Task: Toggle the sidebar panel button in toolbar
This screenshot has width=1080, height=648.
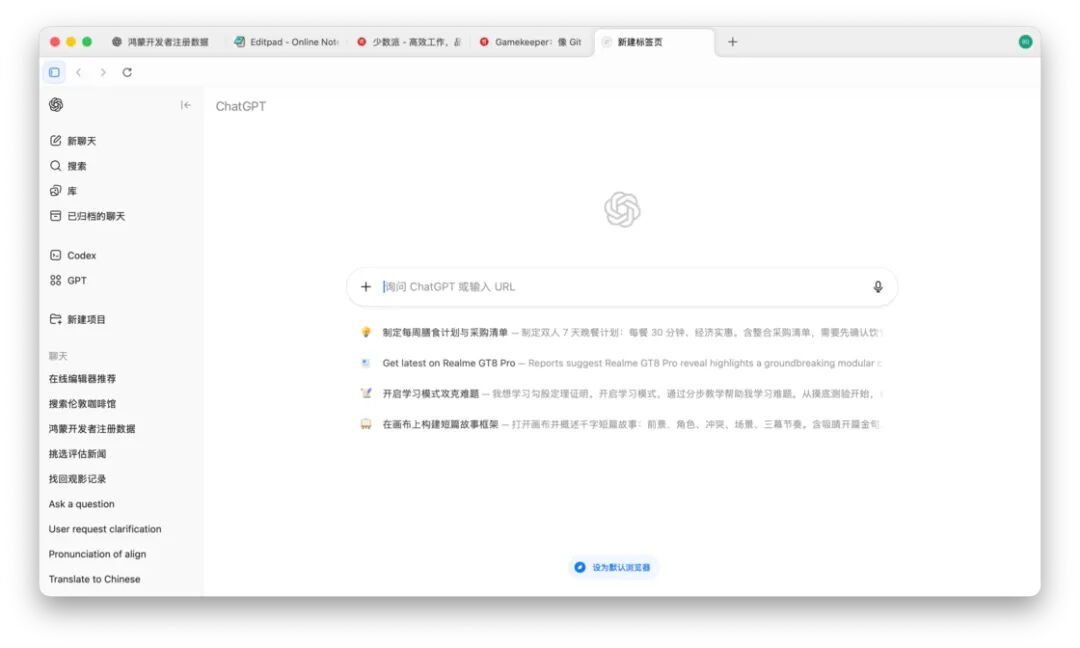Action: tap(54, 72)
